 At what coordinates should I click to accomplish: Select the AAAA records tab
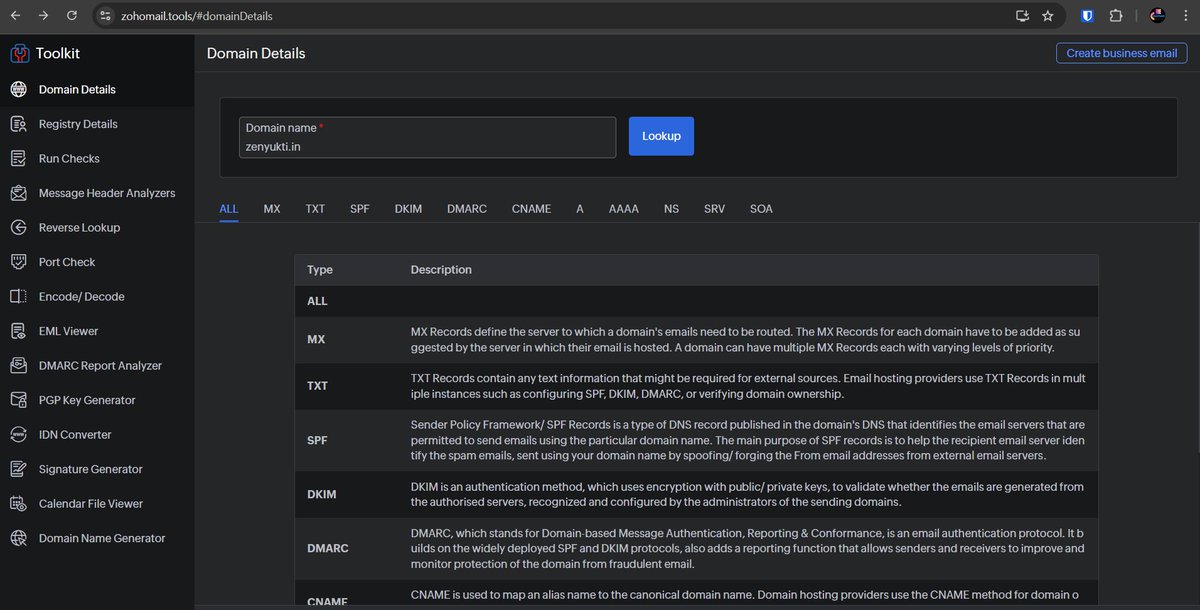(x=624, y=209)
